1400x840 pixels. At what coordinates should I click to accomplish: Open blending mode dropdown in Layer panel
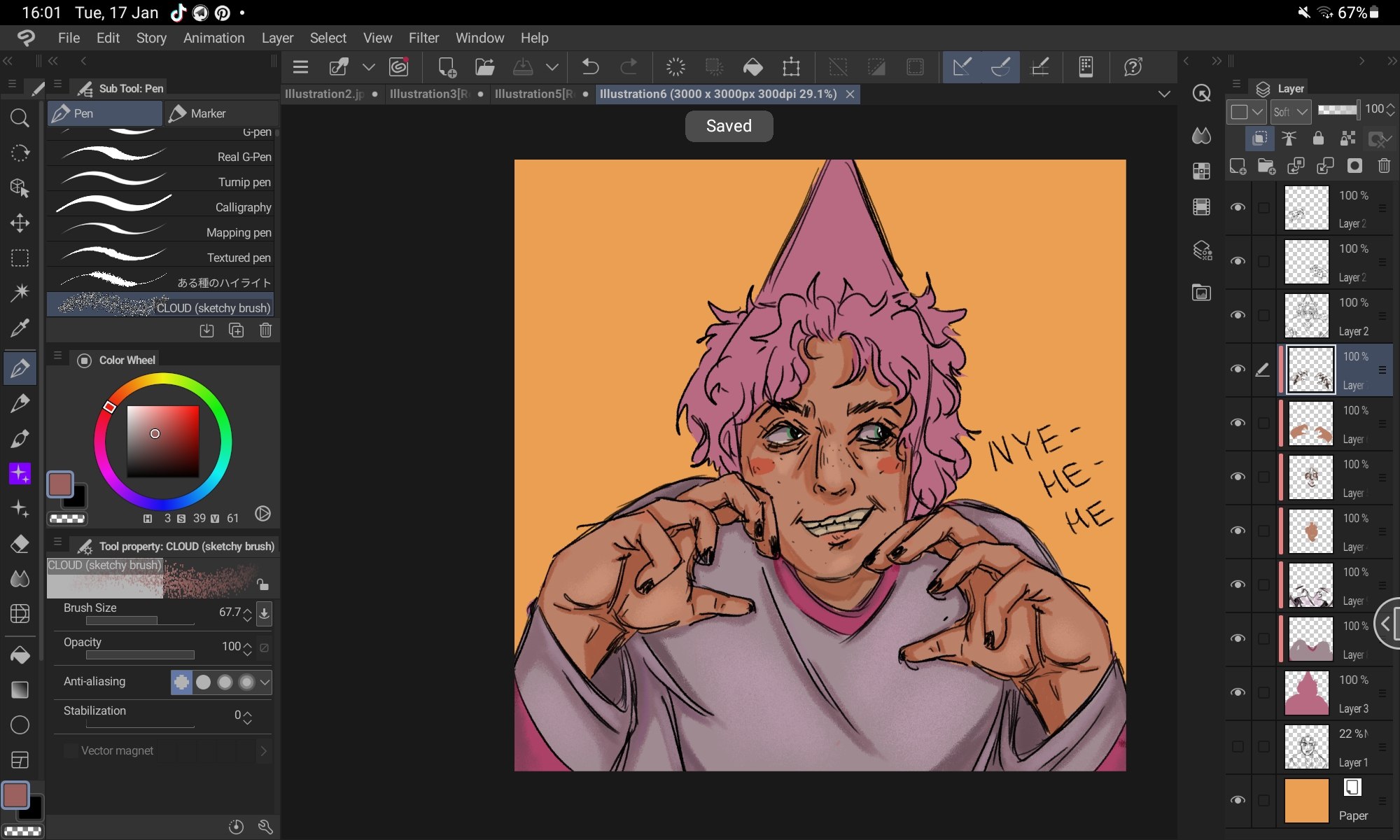pyautogui.click(x=1290, y=112)
